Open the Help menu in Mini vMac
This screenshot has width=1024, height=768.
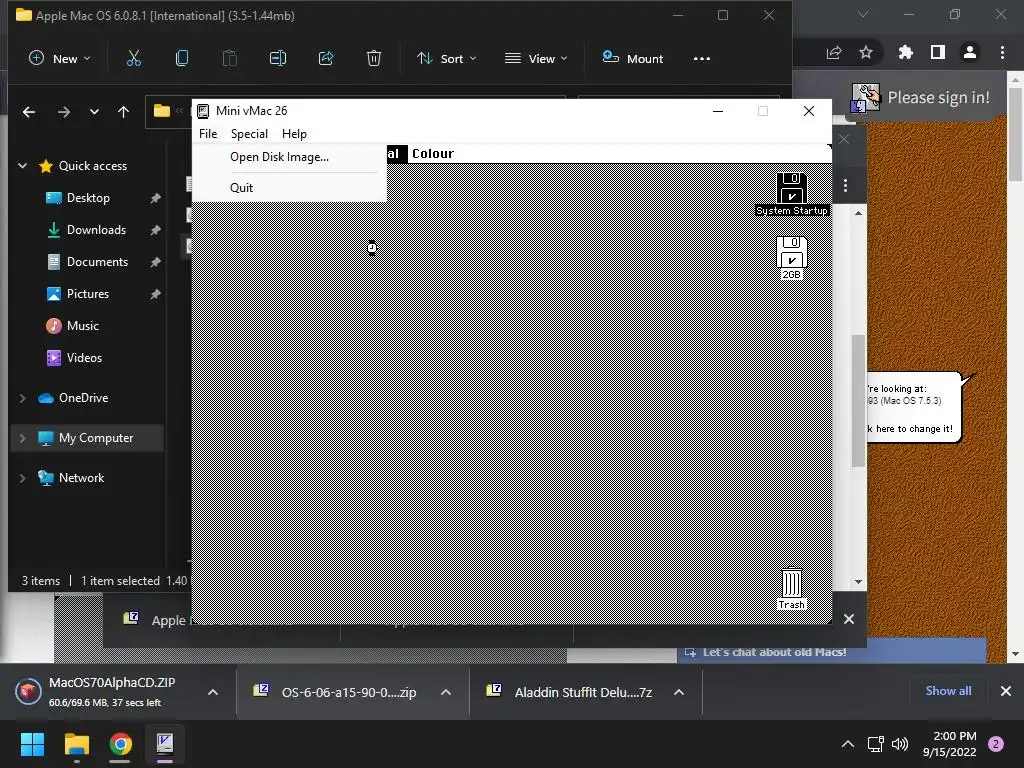pyautogui.click(x=294, y=134)
